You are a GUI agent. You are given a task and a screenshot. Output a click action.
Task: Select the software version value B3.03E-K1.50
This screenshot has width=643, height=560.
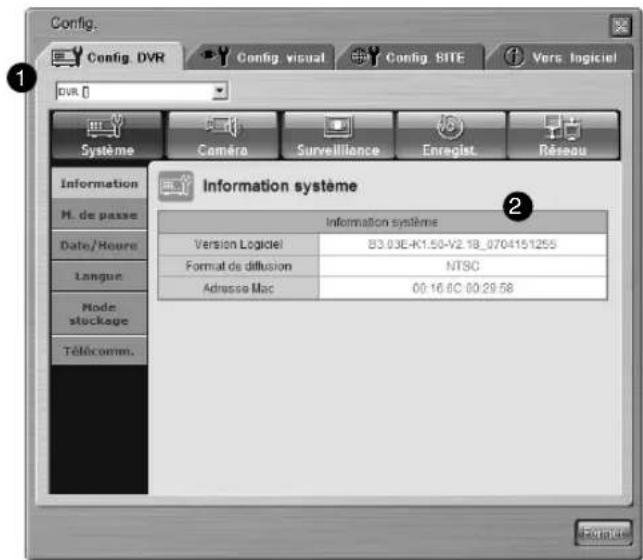pos(463,245)
